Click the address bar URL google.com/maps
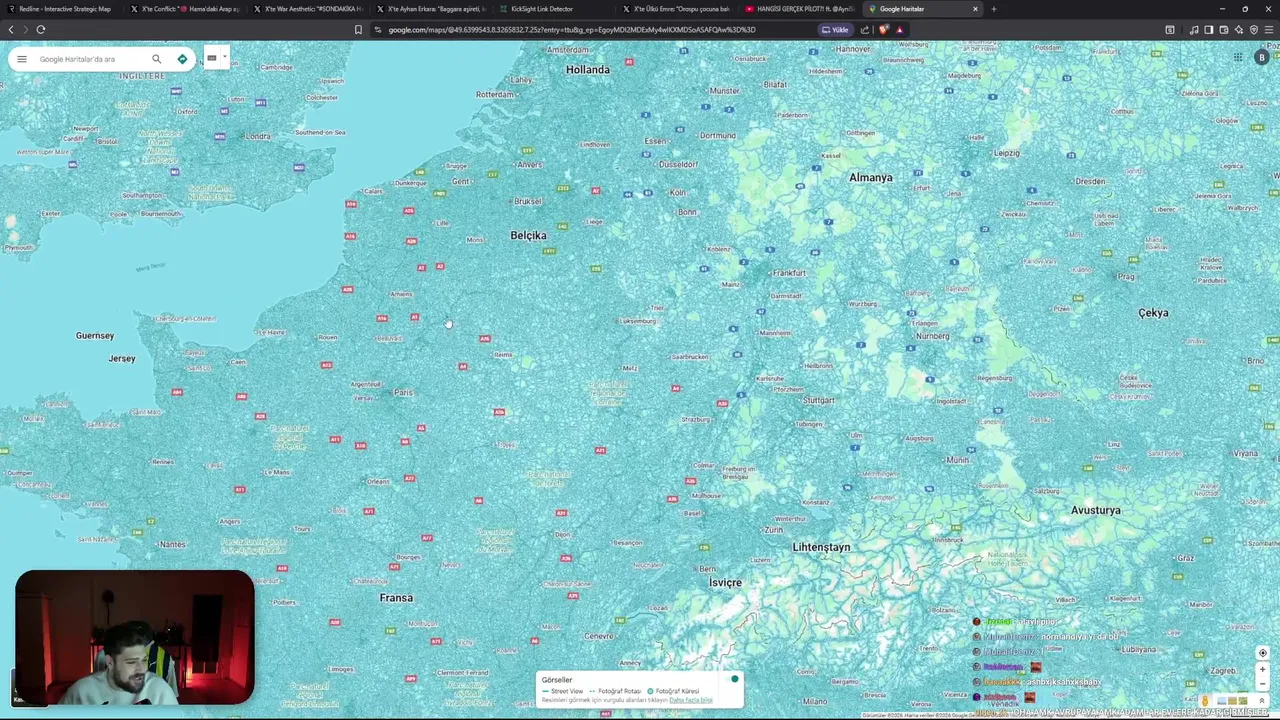1280x720 pixels. pos(572,29)
